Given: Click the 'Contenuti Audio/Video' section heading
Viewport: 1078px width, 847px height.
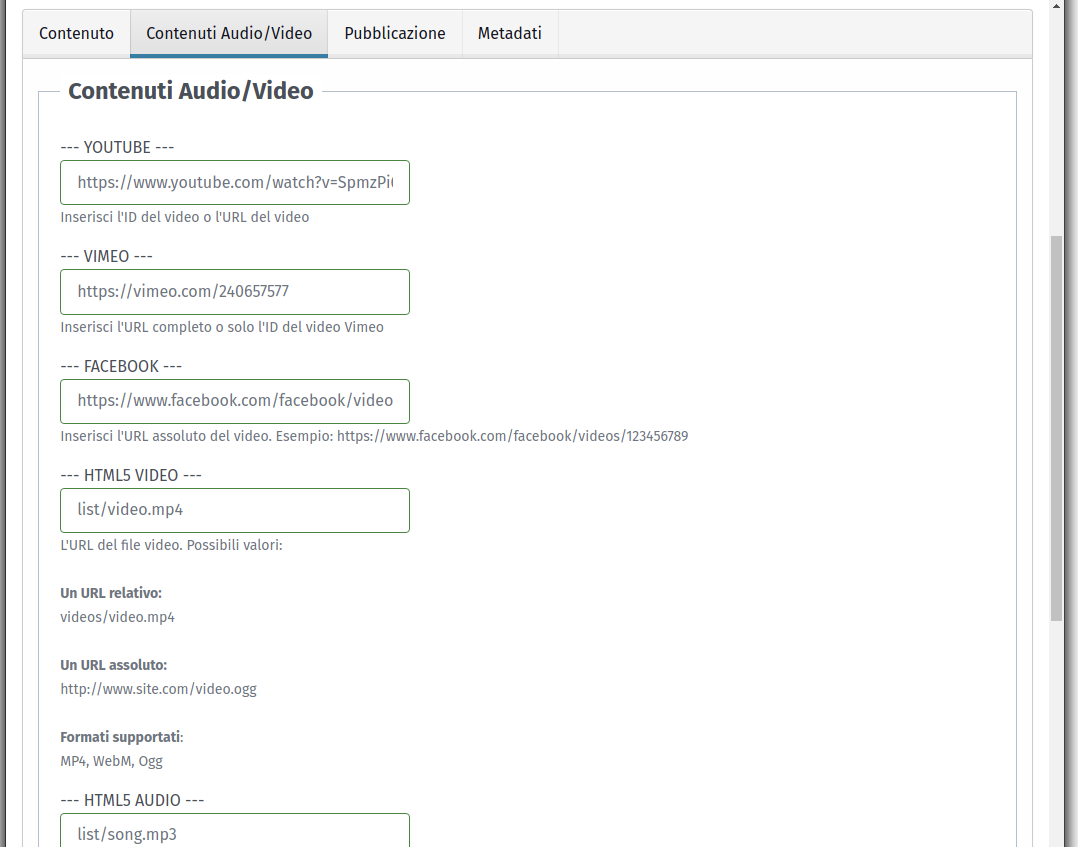Looking at the screenshot, I should 190,91.
